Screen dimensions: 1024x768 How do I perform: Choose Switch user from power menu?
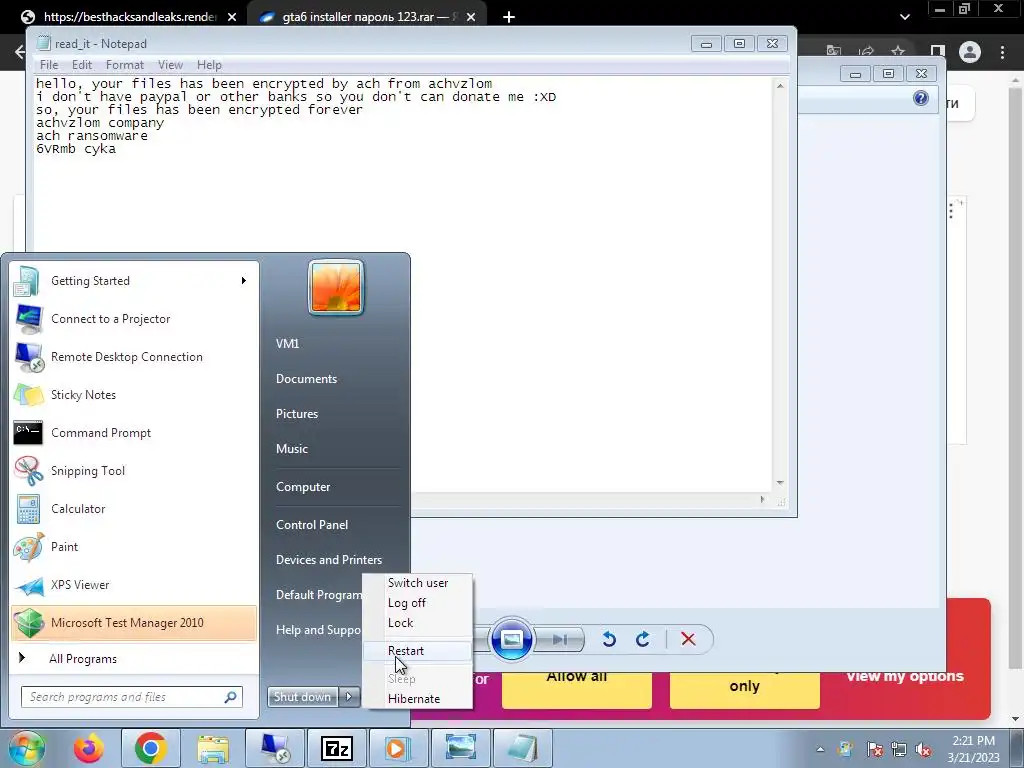(417, 583)
